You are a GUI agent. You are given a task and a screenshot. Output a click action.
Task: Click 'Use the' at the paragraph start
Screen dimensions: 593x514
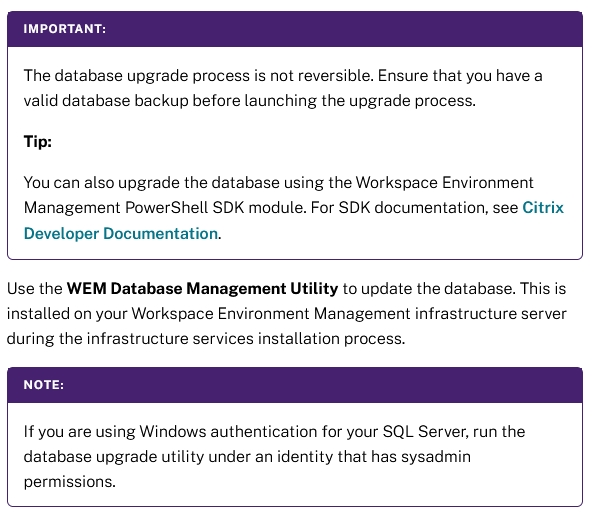coord(34,289)
